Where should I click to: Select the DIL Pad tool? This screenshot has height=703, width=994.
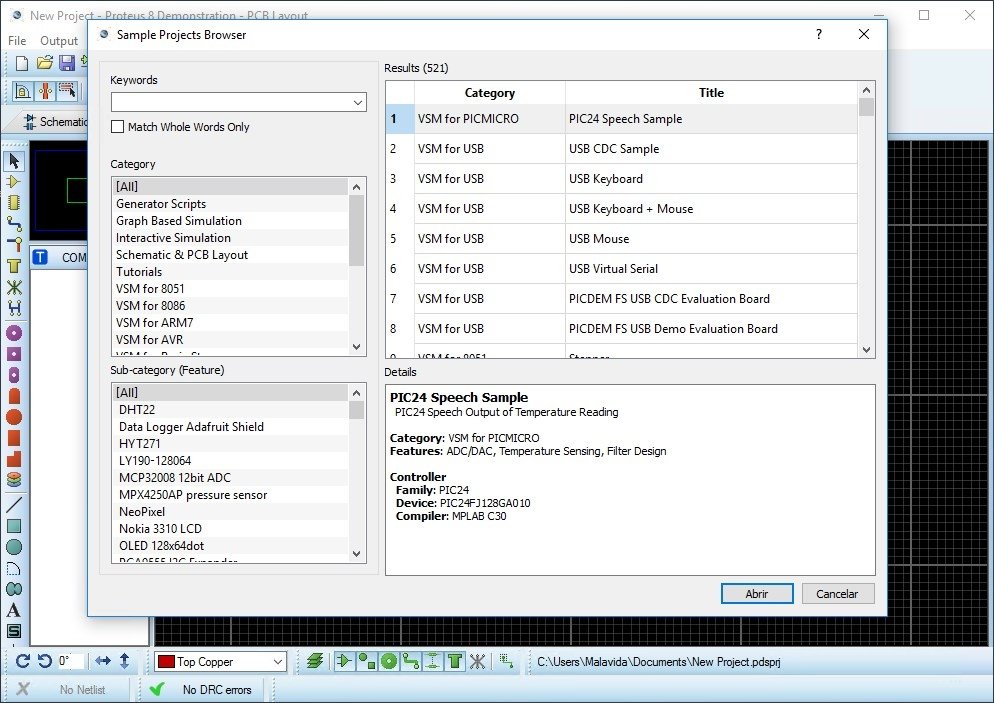(x=14, y=375)
